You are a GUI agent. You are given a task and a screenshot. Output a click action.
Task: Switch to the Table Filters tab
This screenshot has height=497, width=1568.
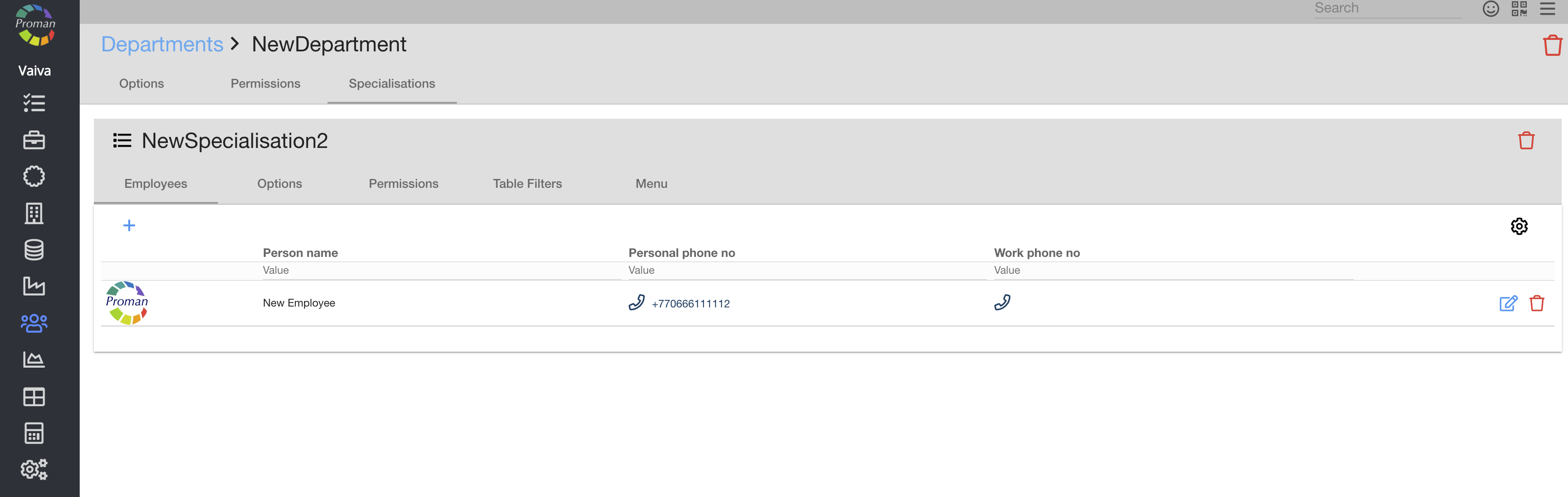click(527, 184)
